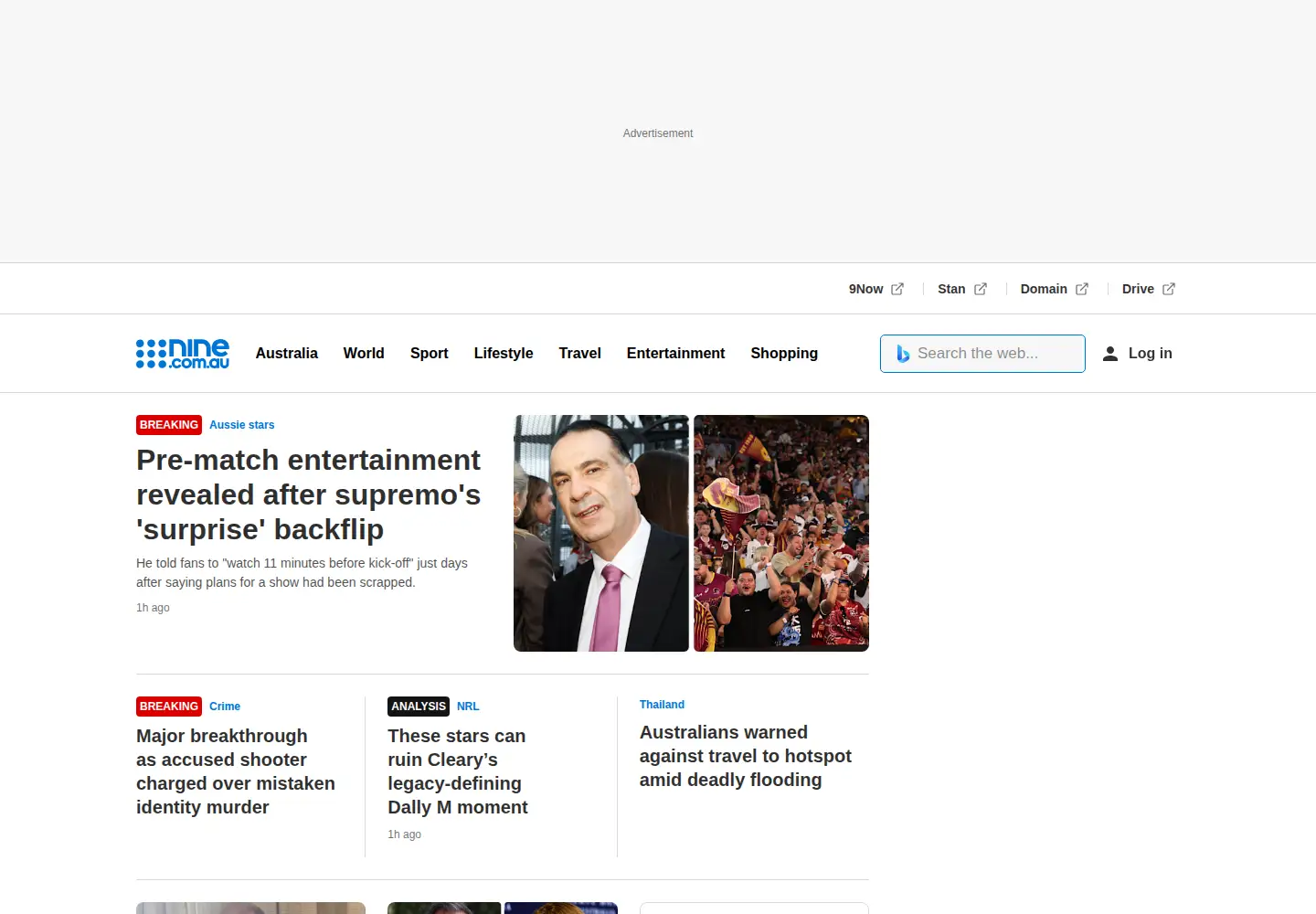
Task: Click the ANALYSIS badge
Action: point(419,707)
